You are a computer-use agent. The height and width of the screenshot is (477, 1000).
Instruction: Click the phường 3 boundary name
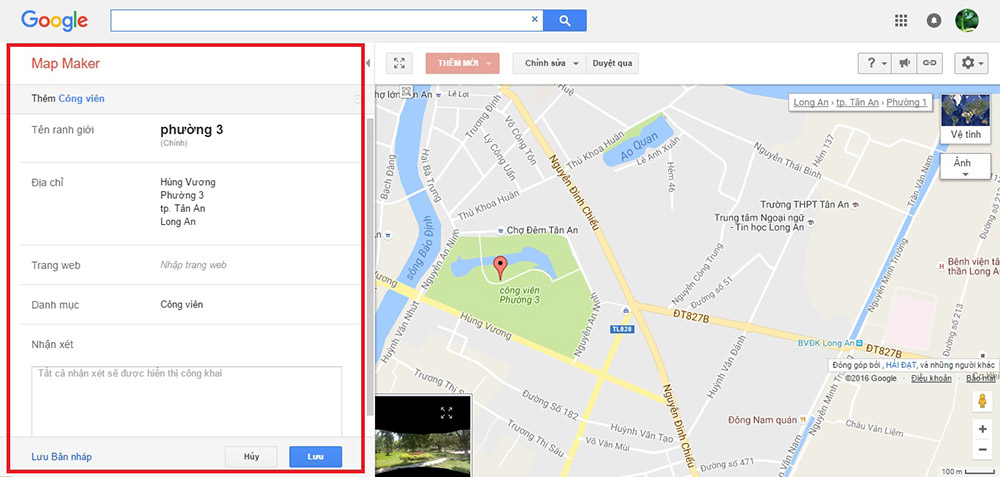point(191,130)
